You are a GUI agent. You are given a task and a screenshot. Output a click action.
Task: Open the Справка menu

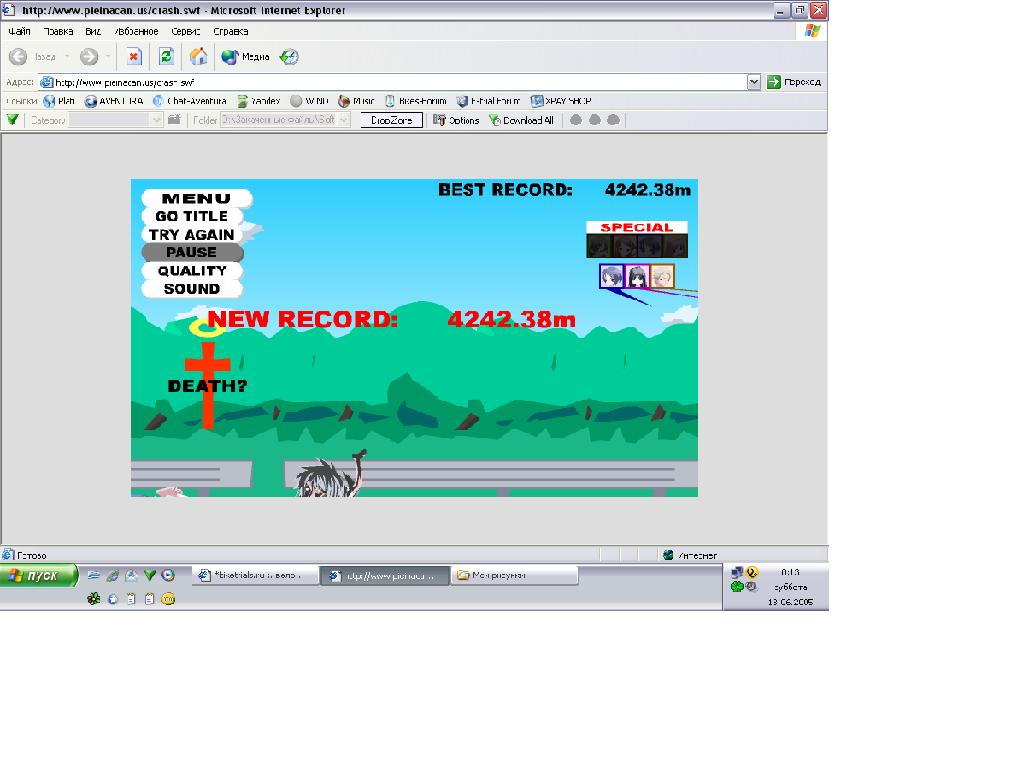pos(231,32)
